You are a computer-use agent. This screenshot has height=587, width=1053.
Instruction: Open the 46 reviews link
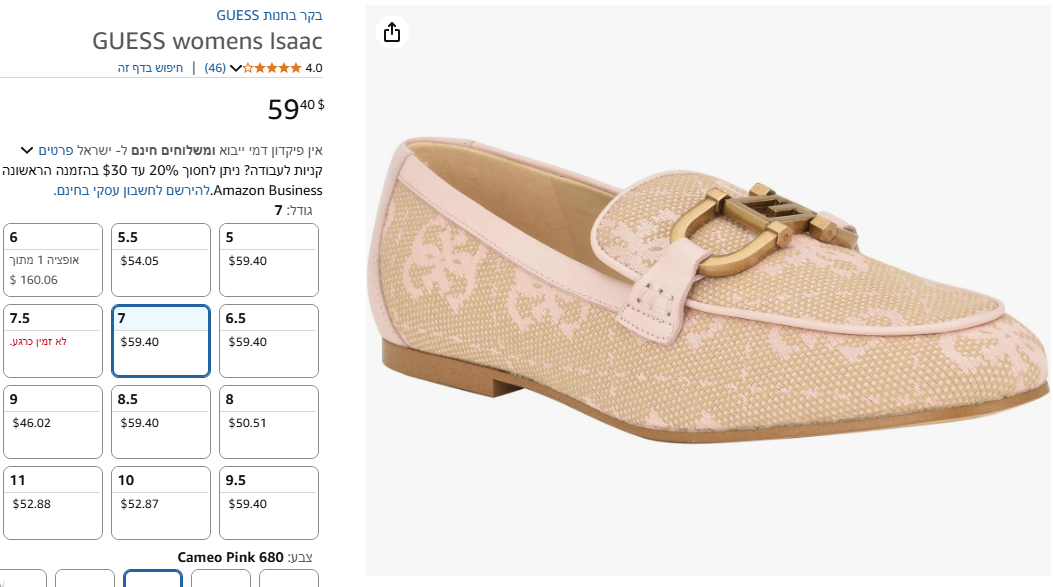pos(215,68)
